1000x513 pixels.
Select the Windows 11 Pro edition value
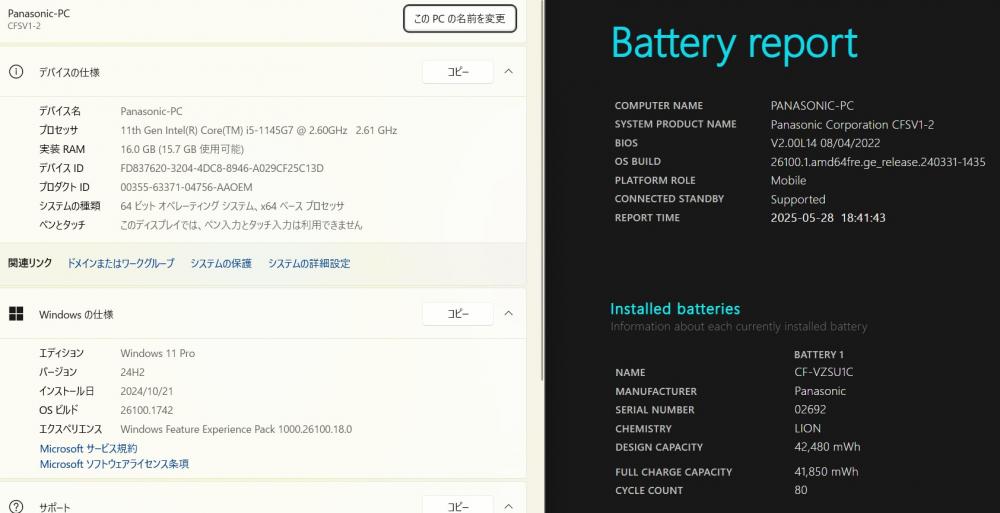click(x=158, y=353)
